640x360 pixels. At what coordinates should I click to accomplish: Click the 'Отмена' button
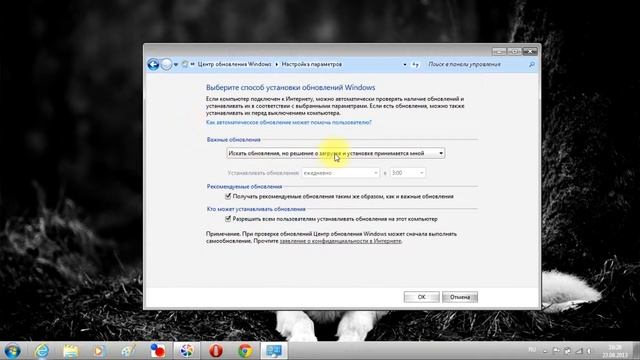[460, 297]
